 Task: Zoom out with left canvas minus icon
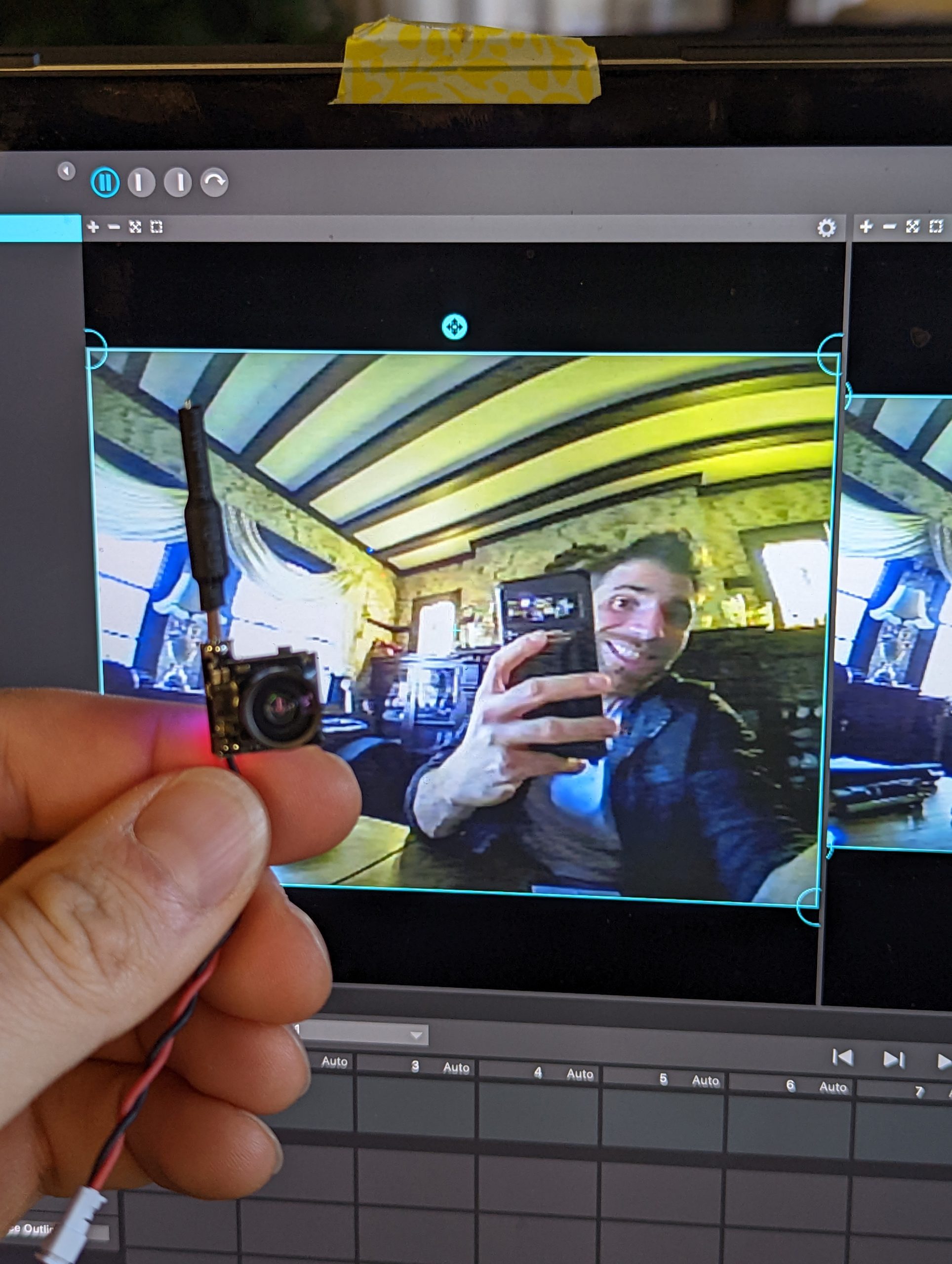coord(114,228)
